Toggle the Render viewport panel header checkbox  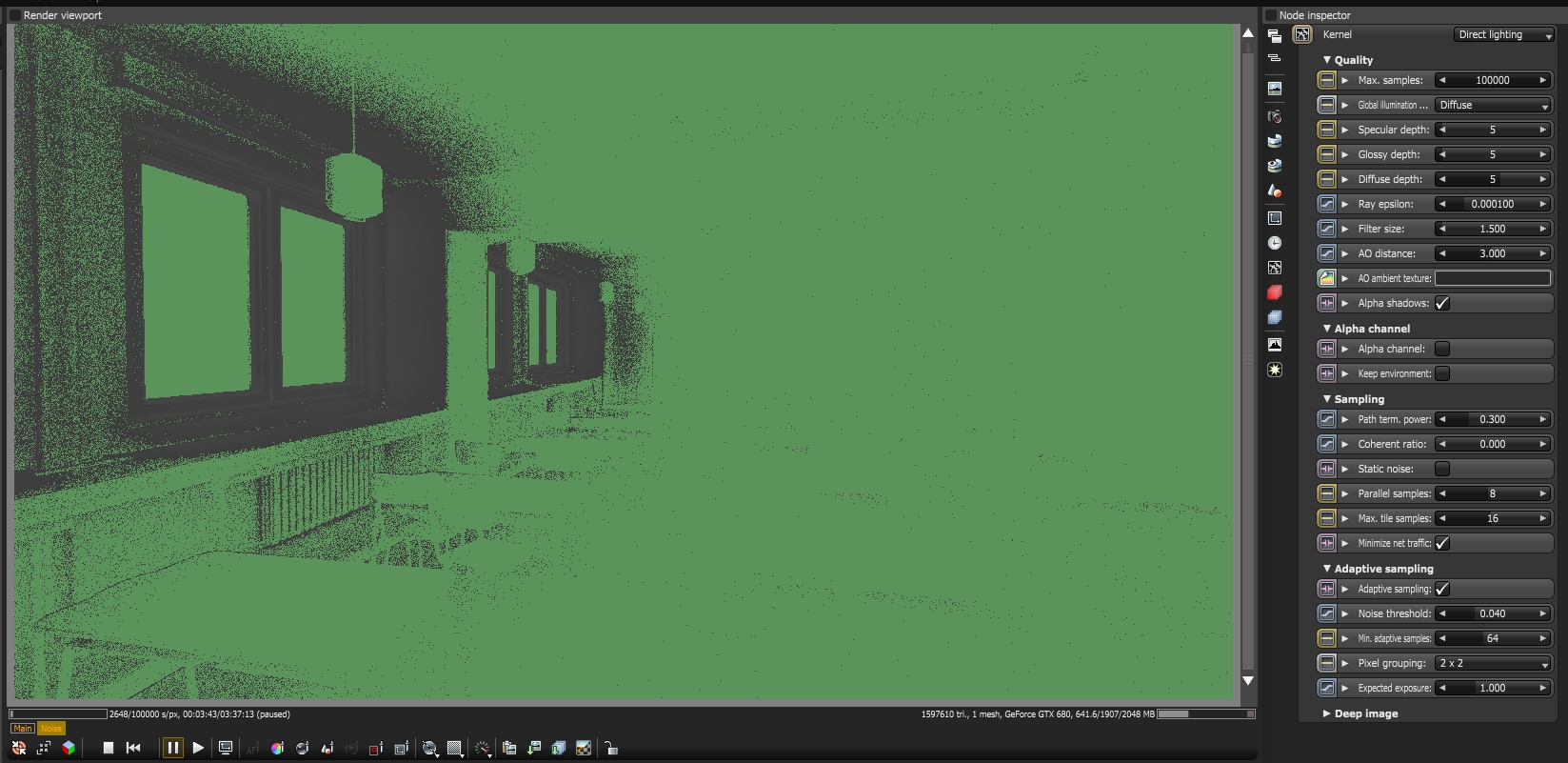pyautogui.click(x=14, y=15)
